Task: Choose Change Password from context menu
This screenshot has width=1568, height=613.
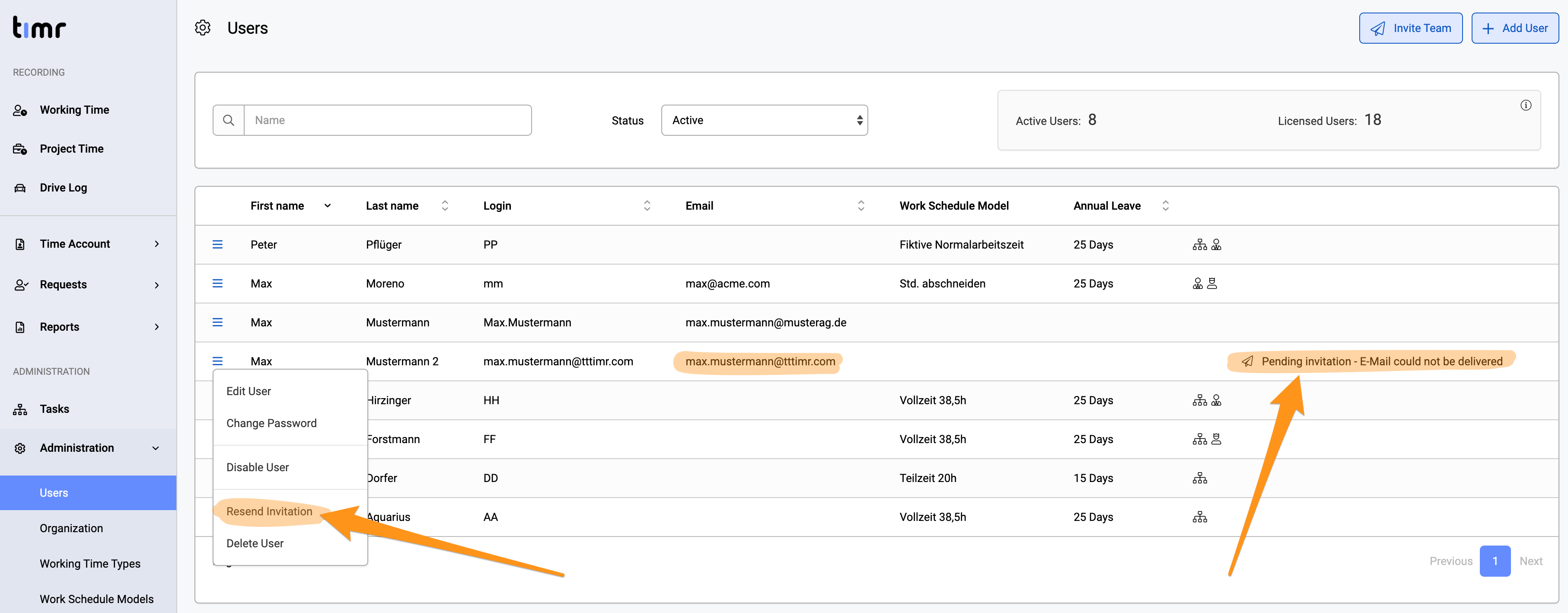Action: [x=271, y=423]
